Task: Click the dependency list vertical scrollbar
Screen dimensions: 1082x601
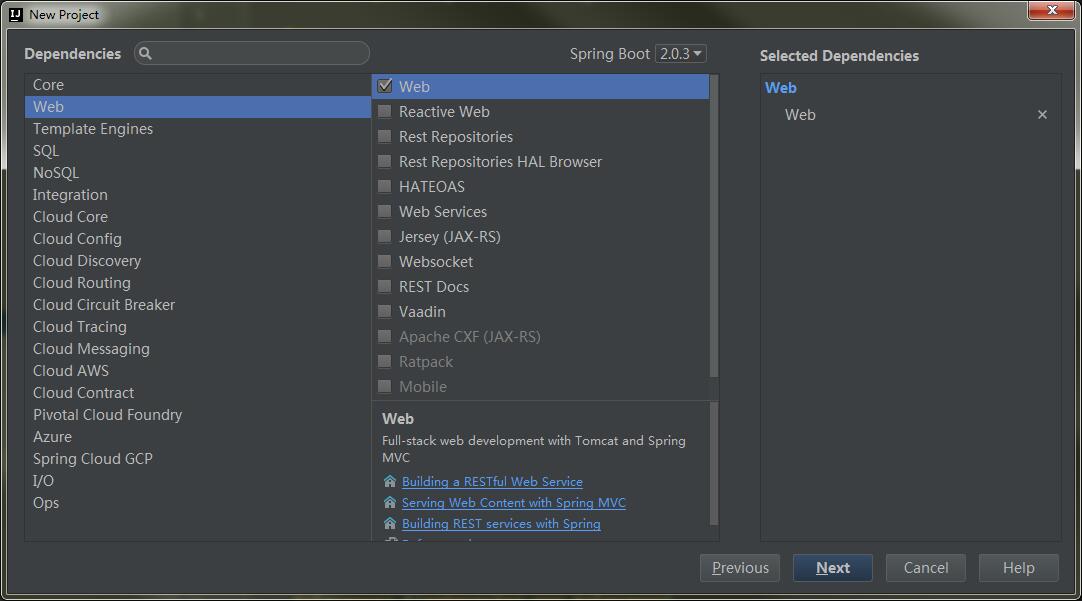Action: pyautogui.click(x=714, y=226)
